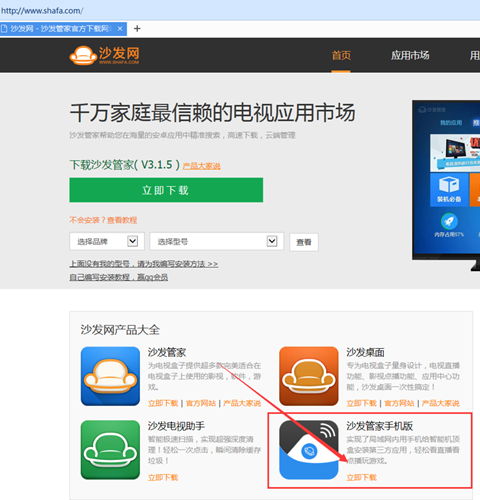480x500 pixels.
Task: Open the blue 沙发管家 app icon
Action: pyautogui.click(x=110, y=376)
